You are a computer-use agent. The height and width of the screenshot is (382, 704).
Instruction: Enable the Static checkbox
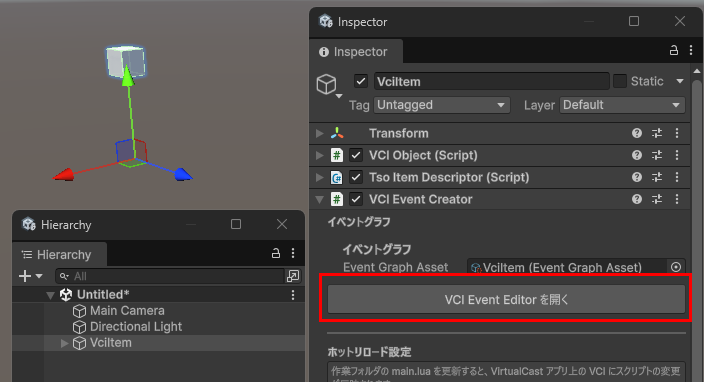pos(620,81)
